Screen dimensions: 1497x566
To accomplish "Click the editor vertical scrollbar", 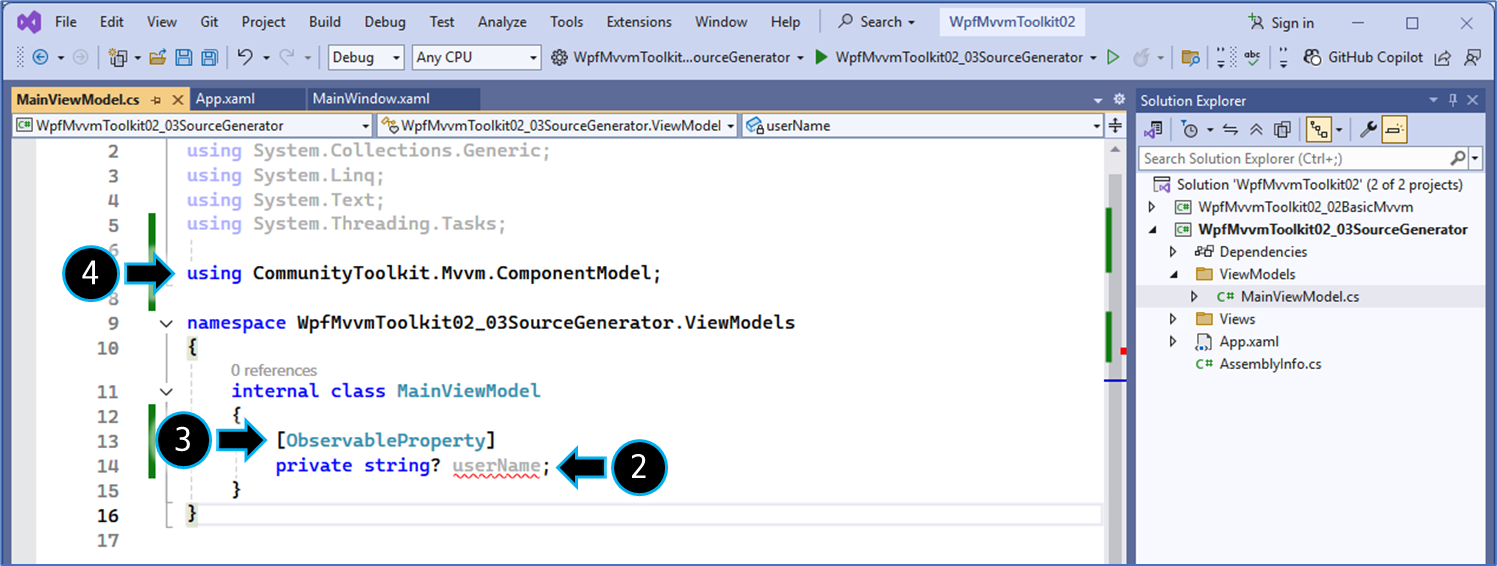I will pos(1116,352).
